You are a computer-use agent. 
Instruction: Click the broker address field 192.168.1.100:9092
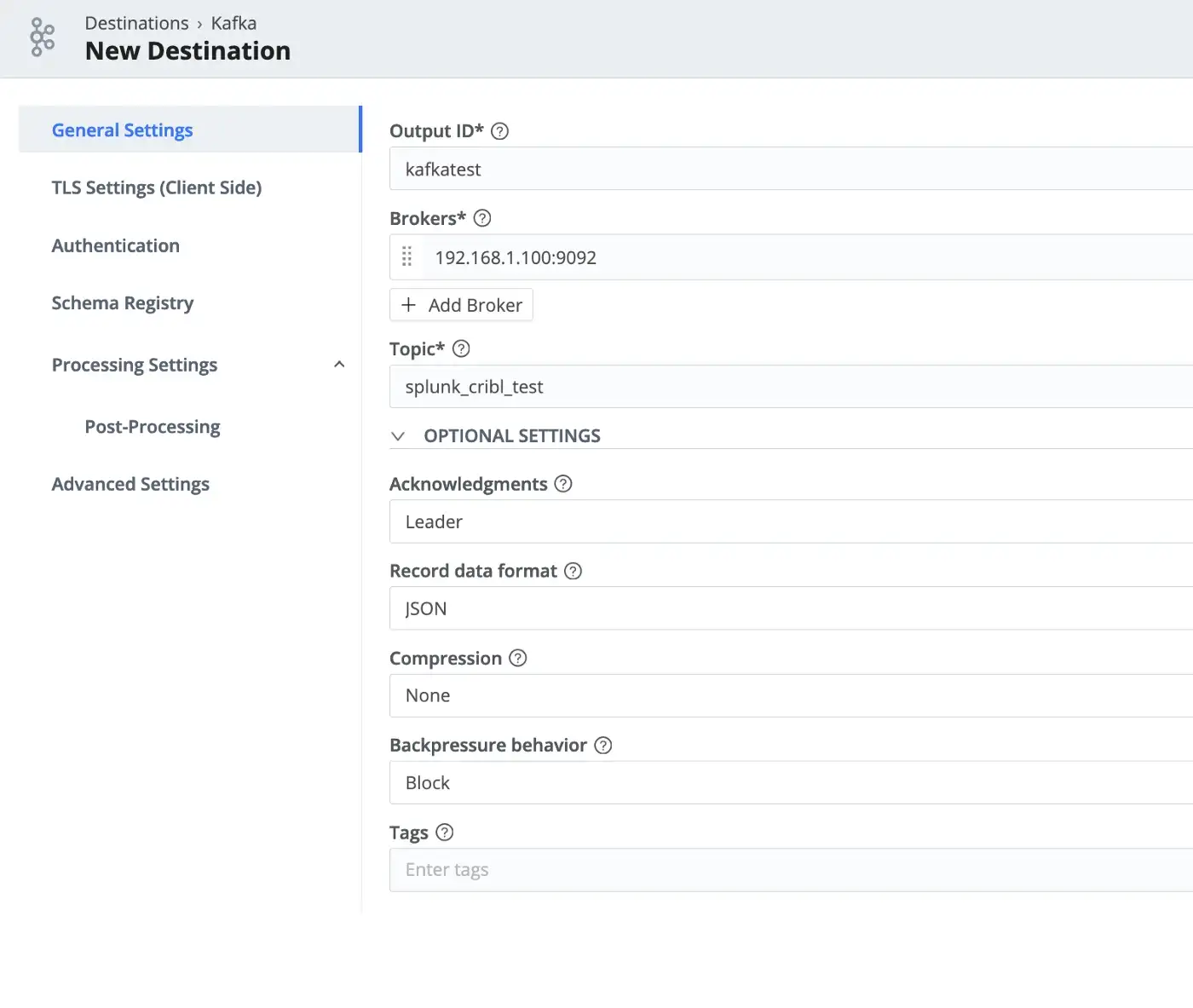[808, 257]
